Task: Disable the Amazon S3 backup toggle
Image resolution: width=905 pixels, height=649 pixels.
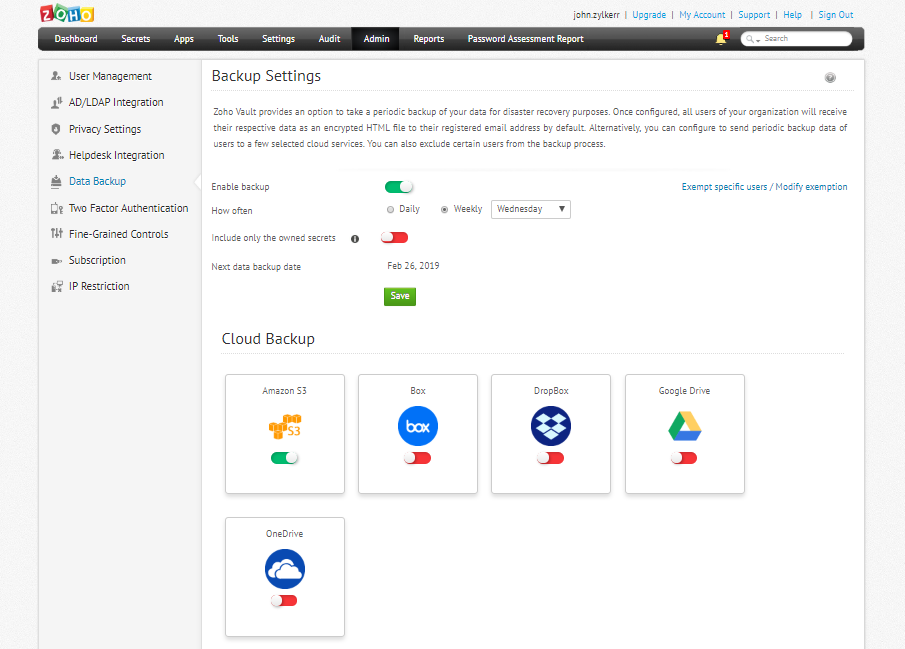Action: [x=285, y=458]
